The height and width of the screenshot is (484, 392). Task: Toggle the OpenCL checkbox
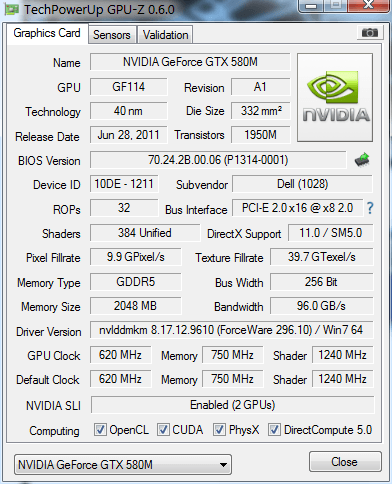(x=100, y=430)
